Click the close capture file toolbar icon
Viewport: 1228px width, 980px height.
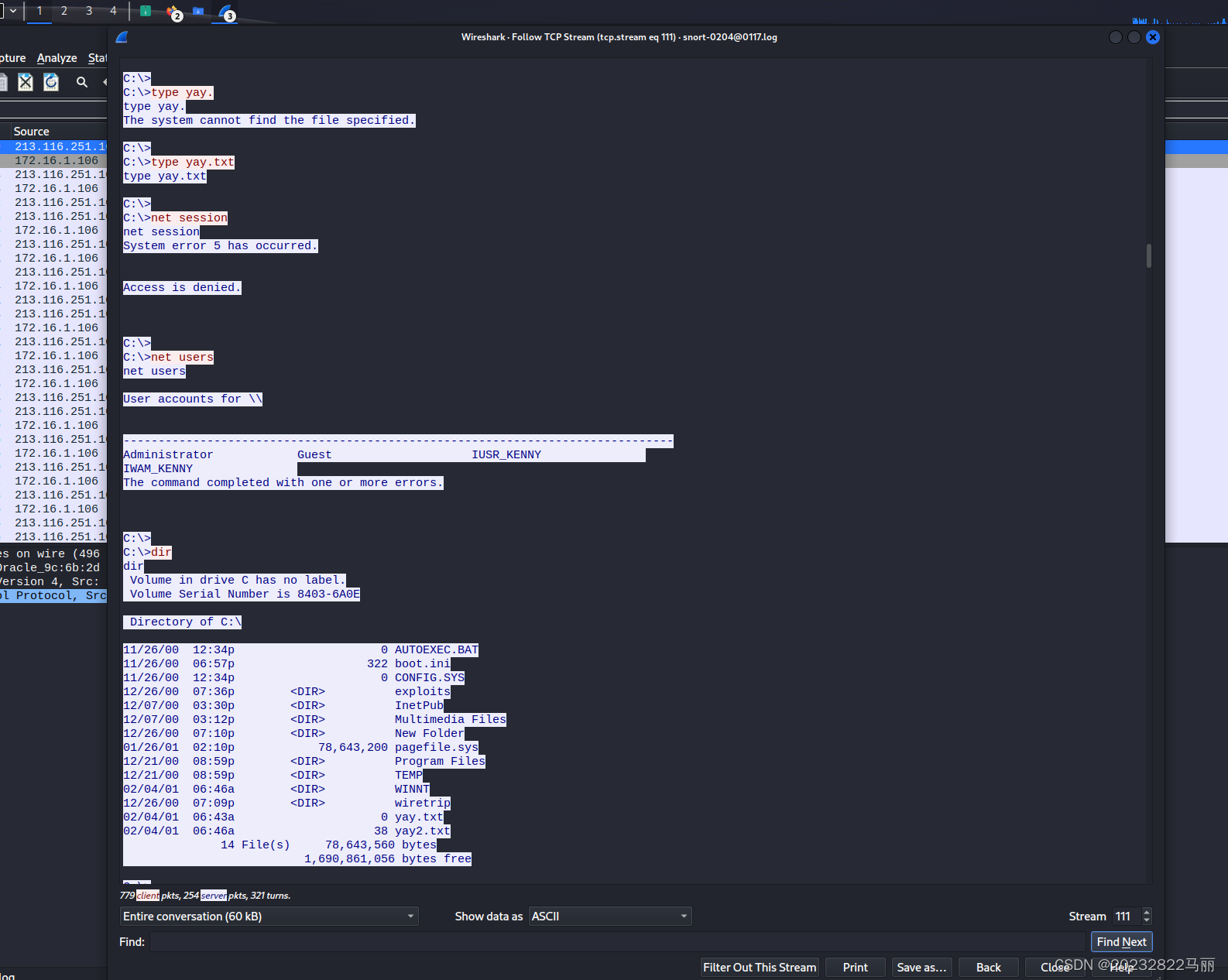click(x=26, y=82)
